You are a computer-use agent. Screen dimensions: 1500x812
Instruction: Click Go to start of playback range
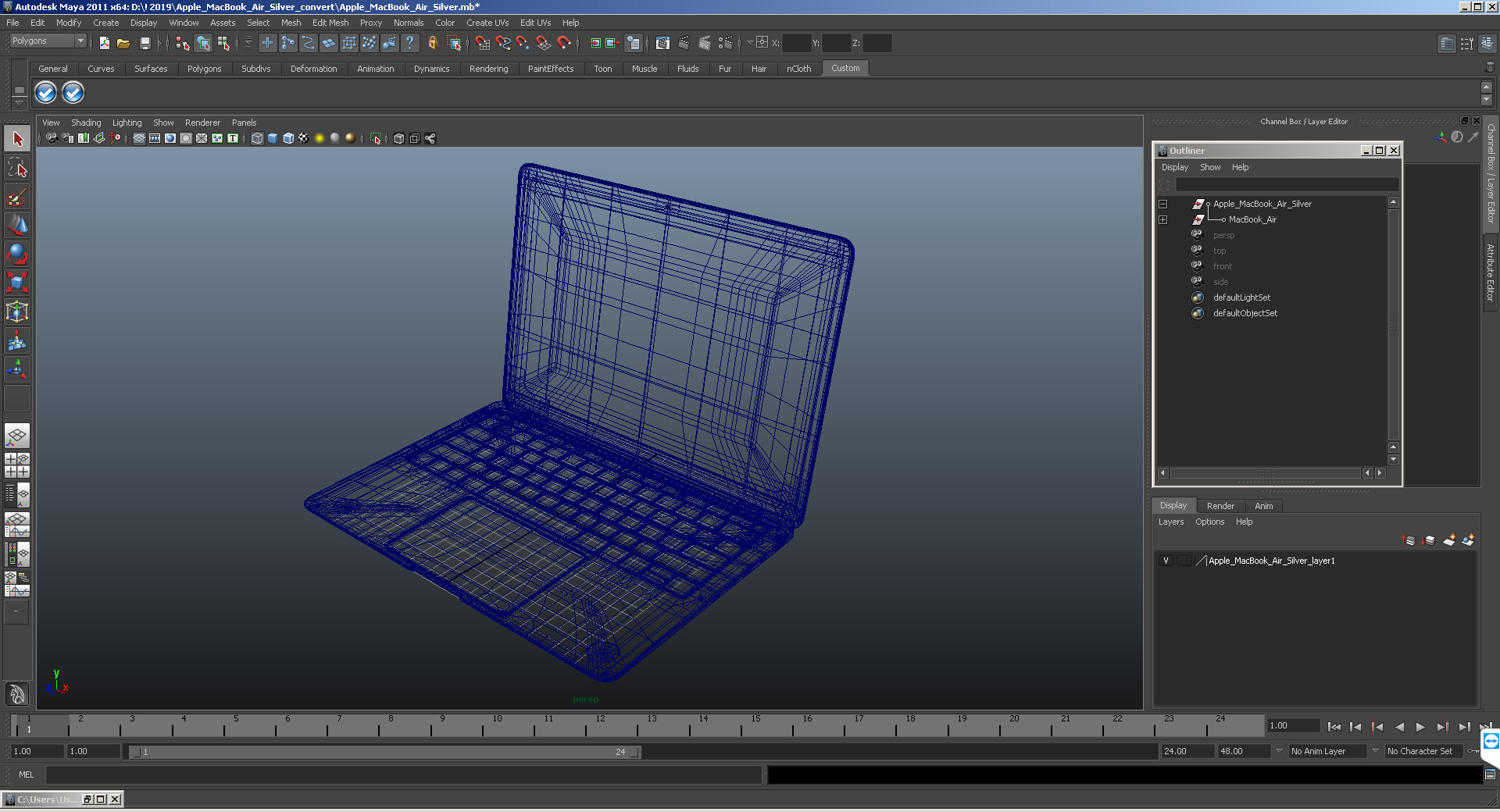[x=1334, y=727]
